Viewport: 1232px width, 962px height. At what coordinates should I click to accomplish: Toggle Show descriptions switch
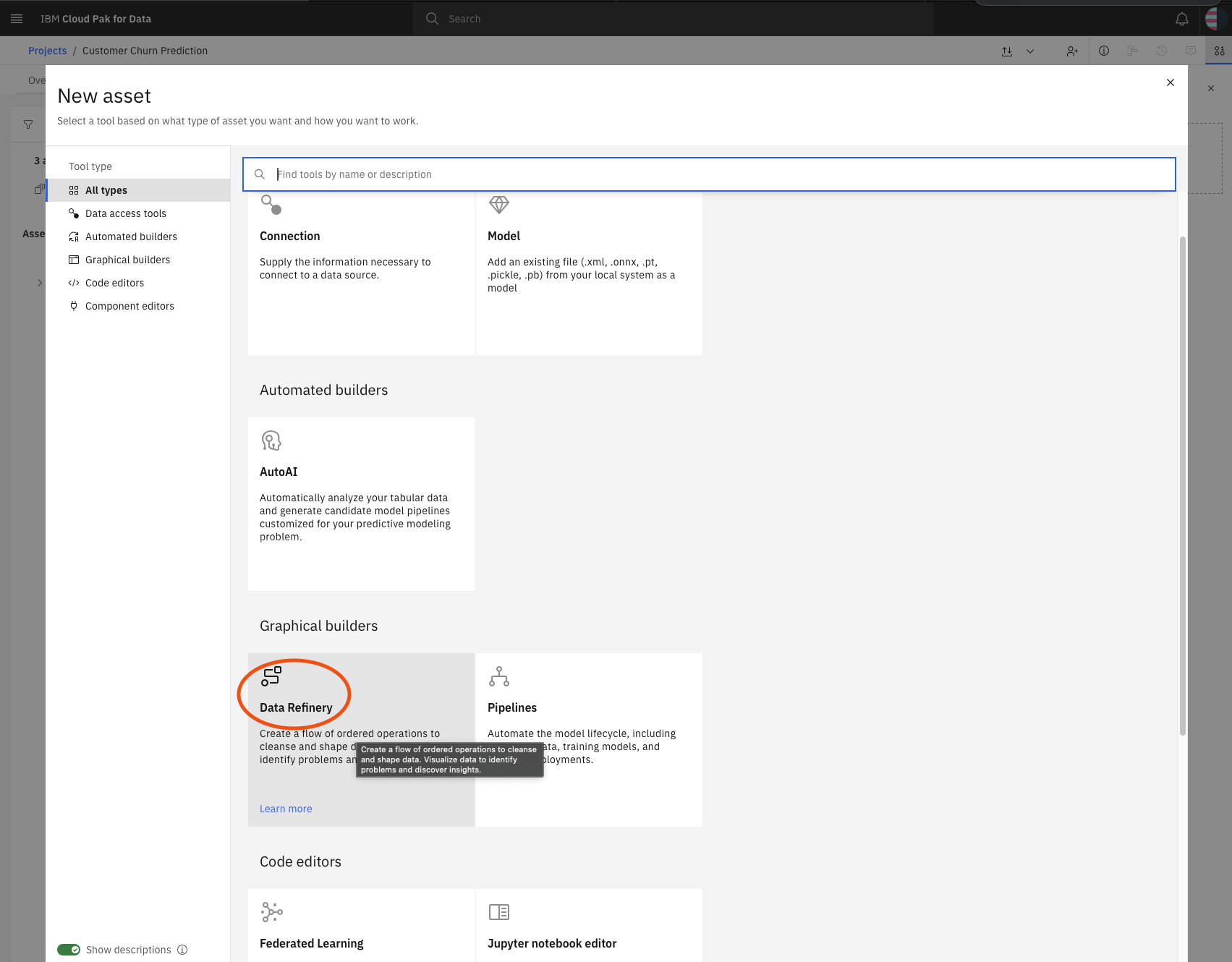point(69,950)
